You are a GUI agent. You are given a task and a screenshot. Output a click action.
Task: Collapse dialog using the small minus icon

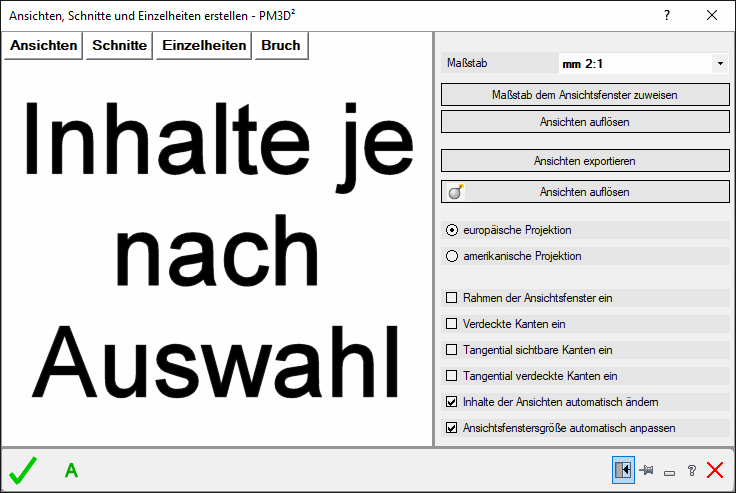click(x=669, y=471)
